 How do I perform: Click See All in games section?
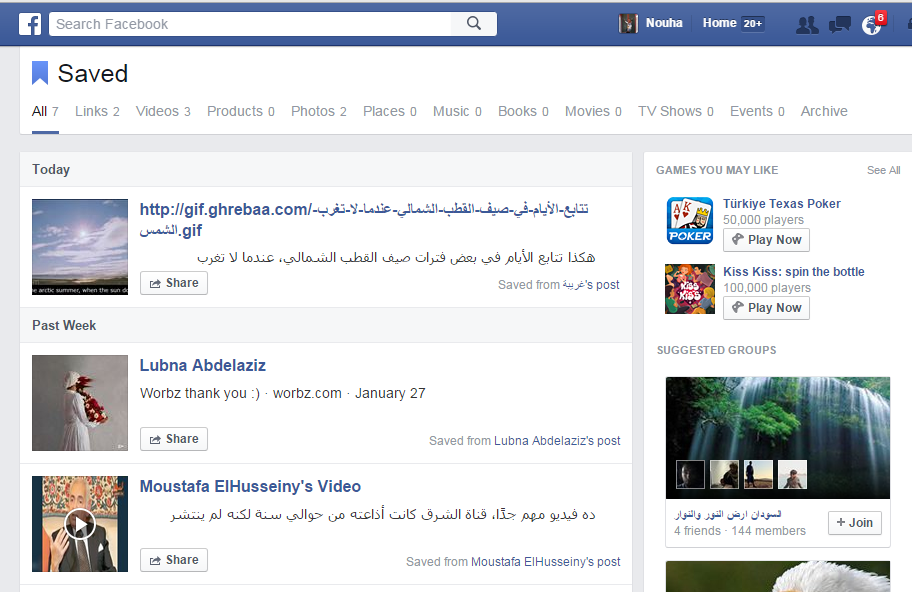click(x=883, y=170)
